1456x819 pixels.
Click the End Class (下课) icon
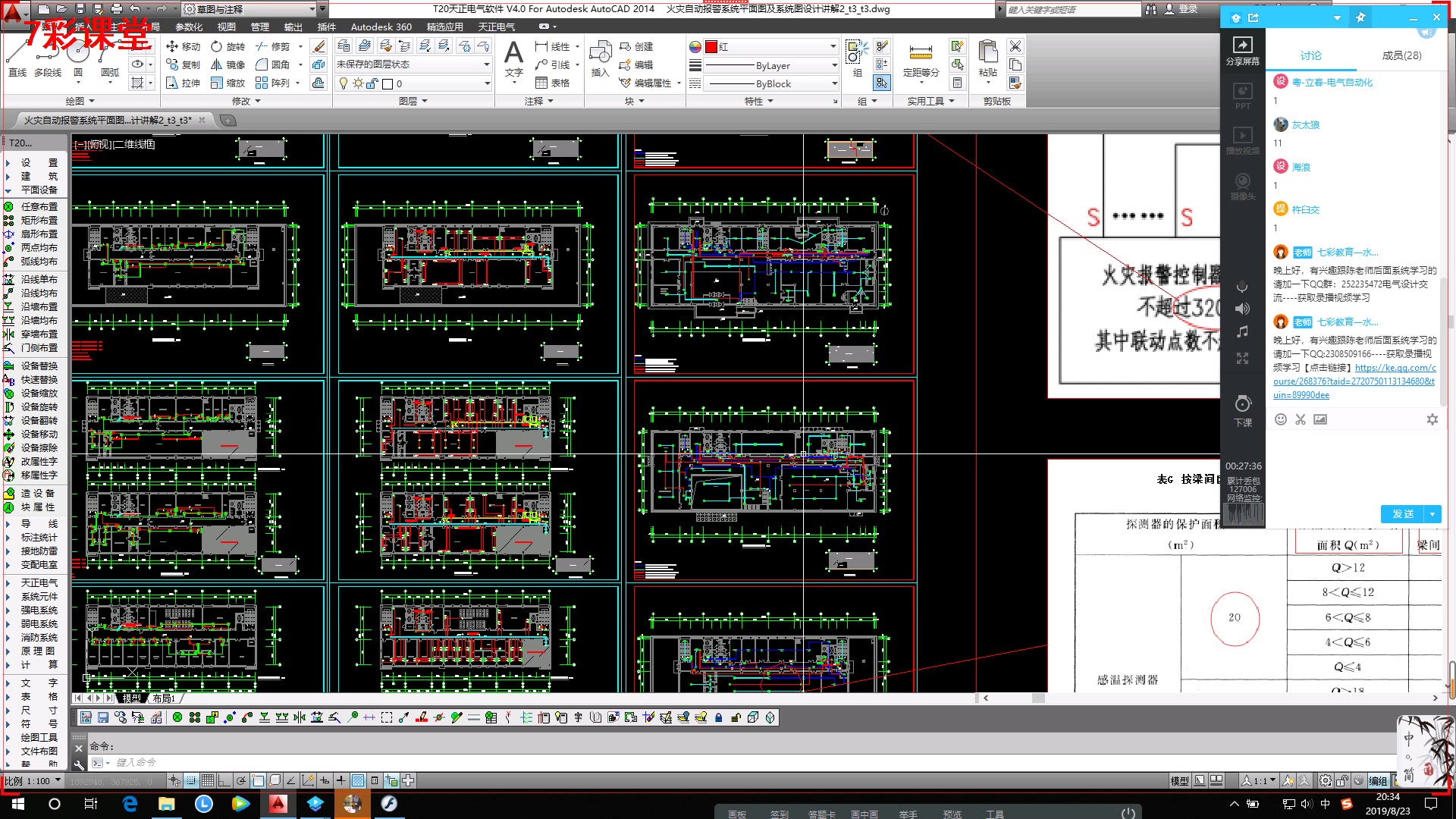1242,411
